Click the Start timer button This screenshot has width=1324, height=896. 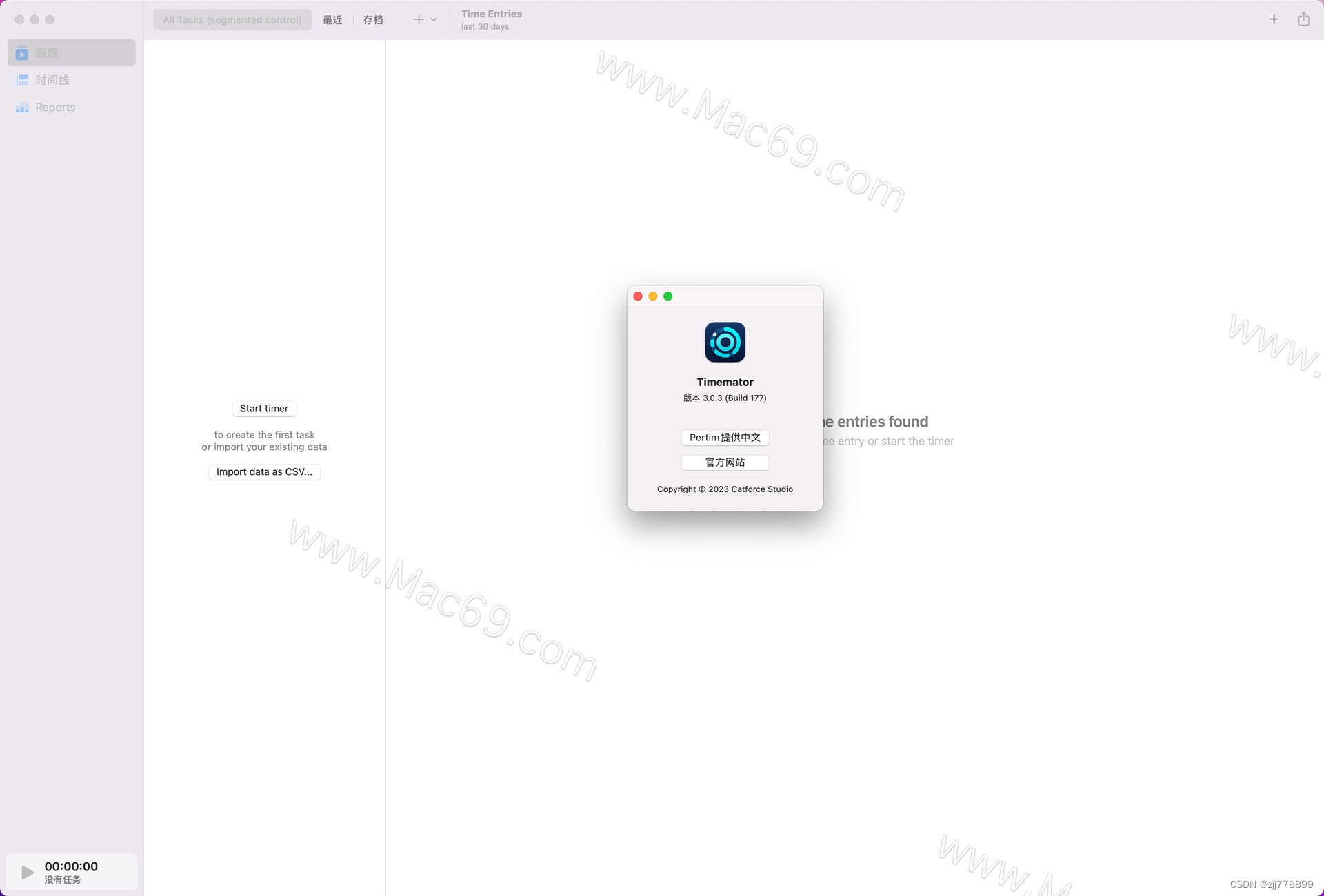click(264, 409)
